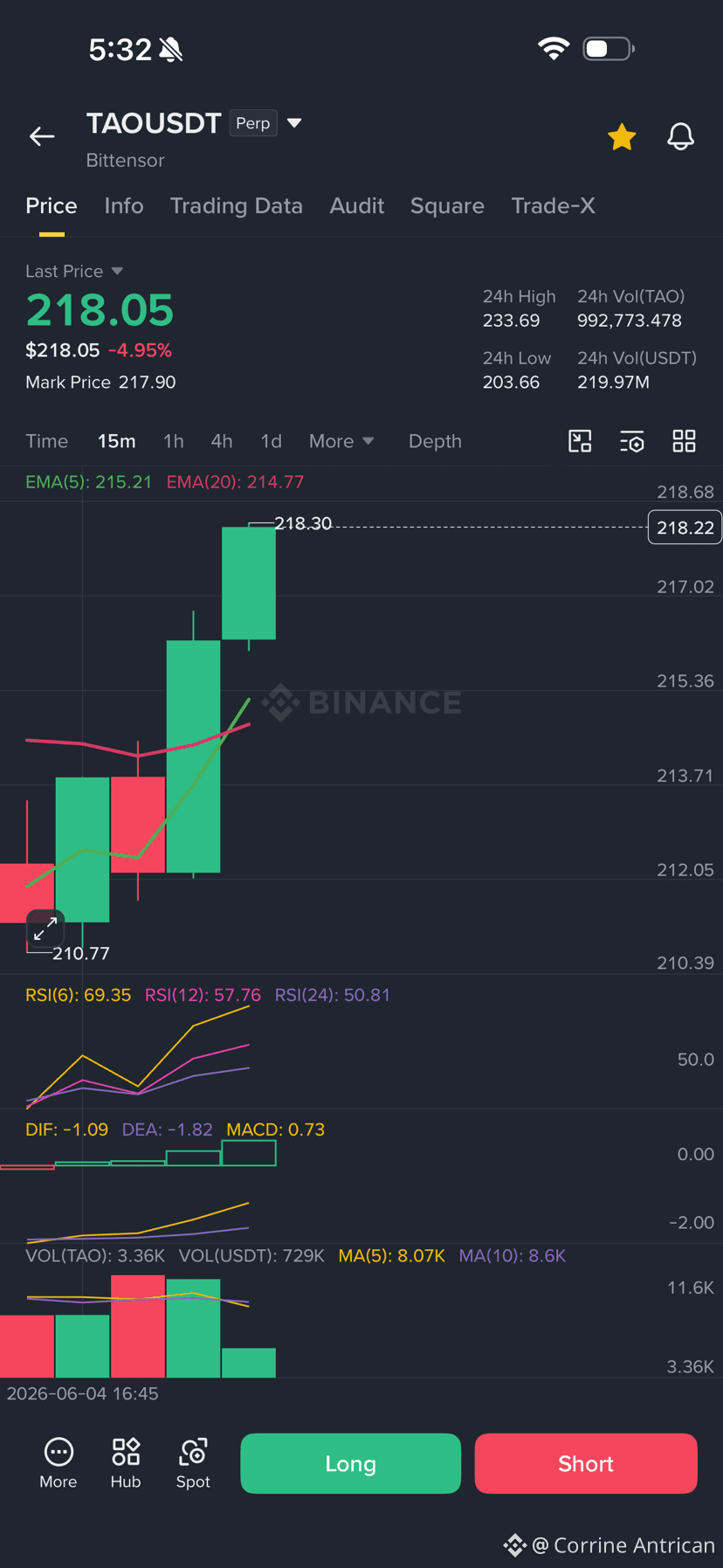This screenshot has width=723, height=1568.
Task: Open the Trade-X tab
Action: pyautogui.click(x=554, y=206)
